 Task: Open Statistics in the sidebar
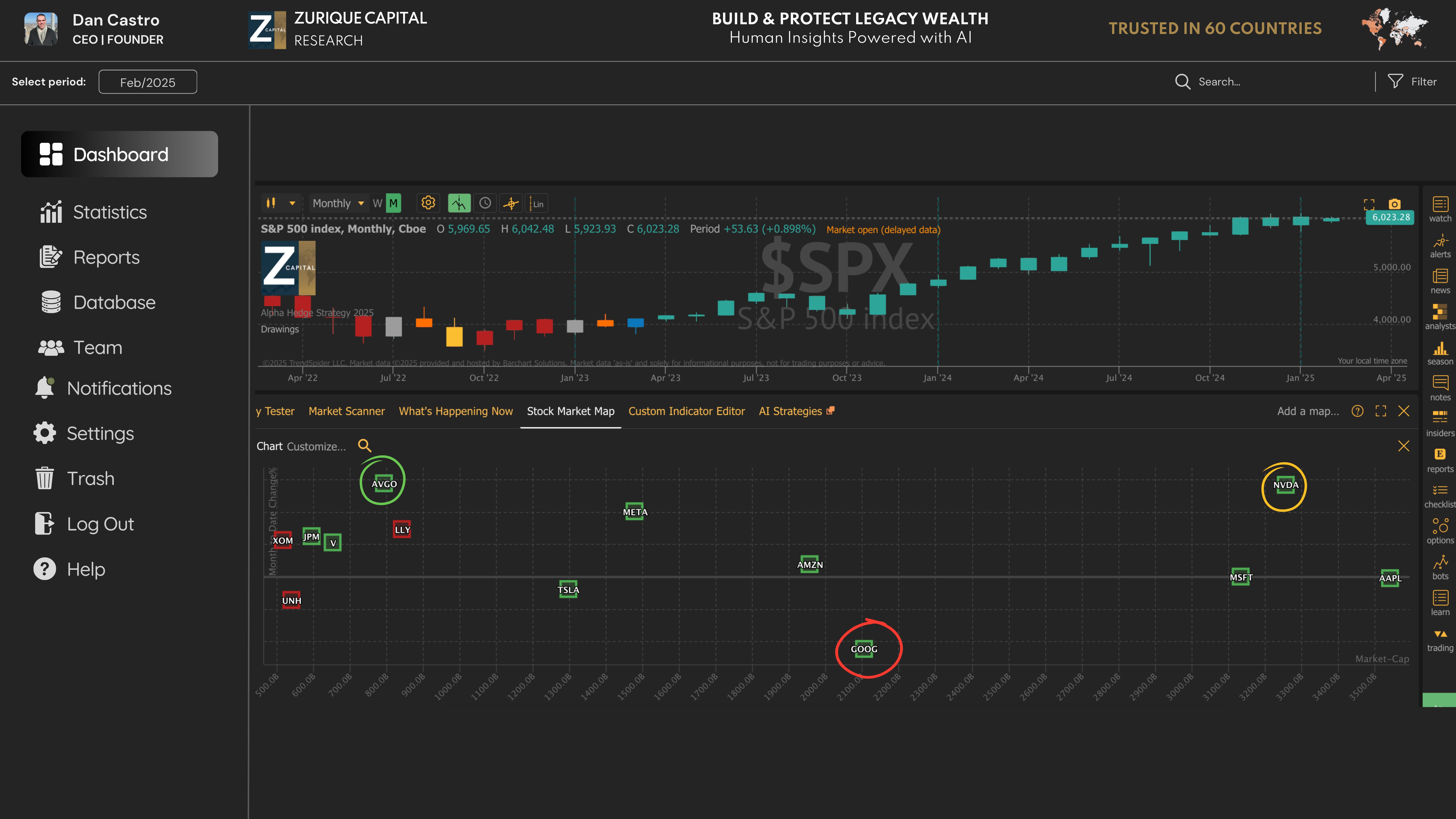(x=110, y=212)
